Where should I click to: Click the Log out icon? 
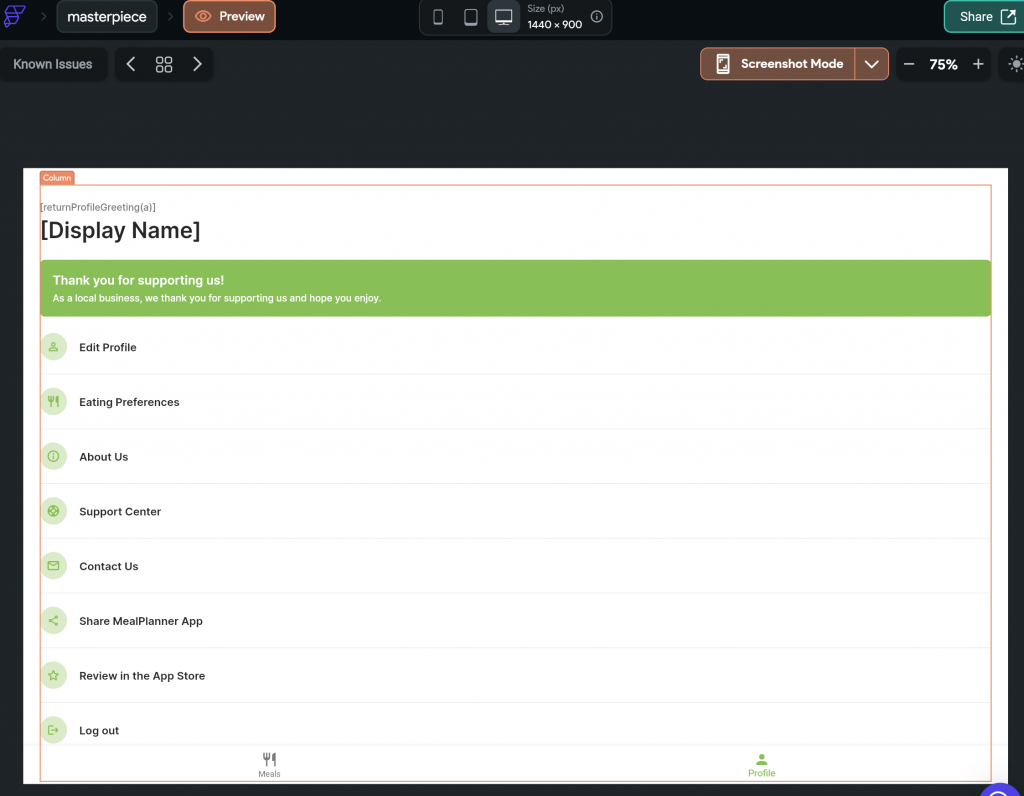[x=54, y=730]
